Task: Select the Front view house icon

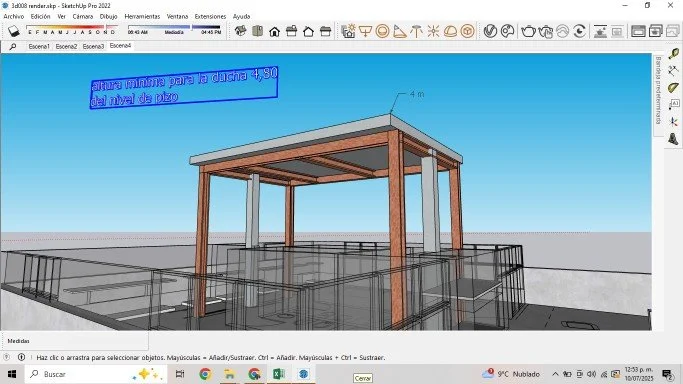Action: point(274,31)
